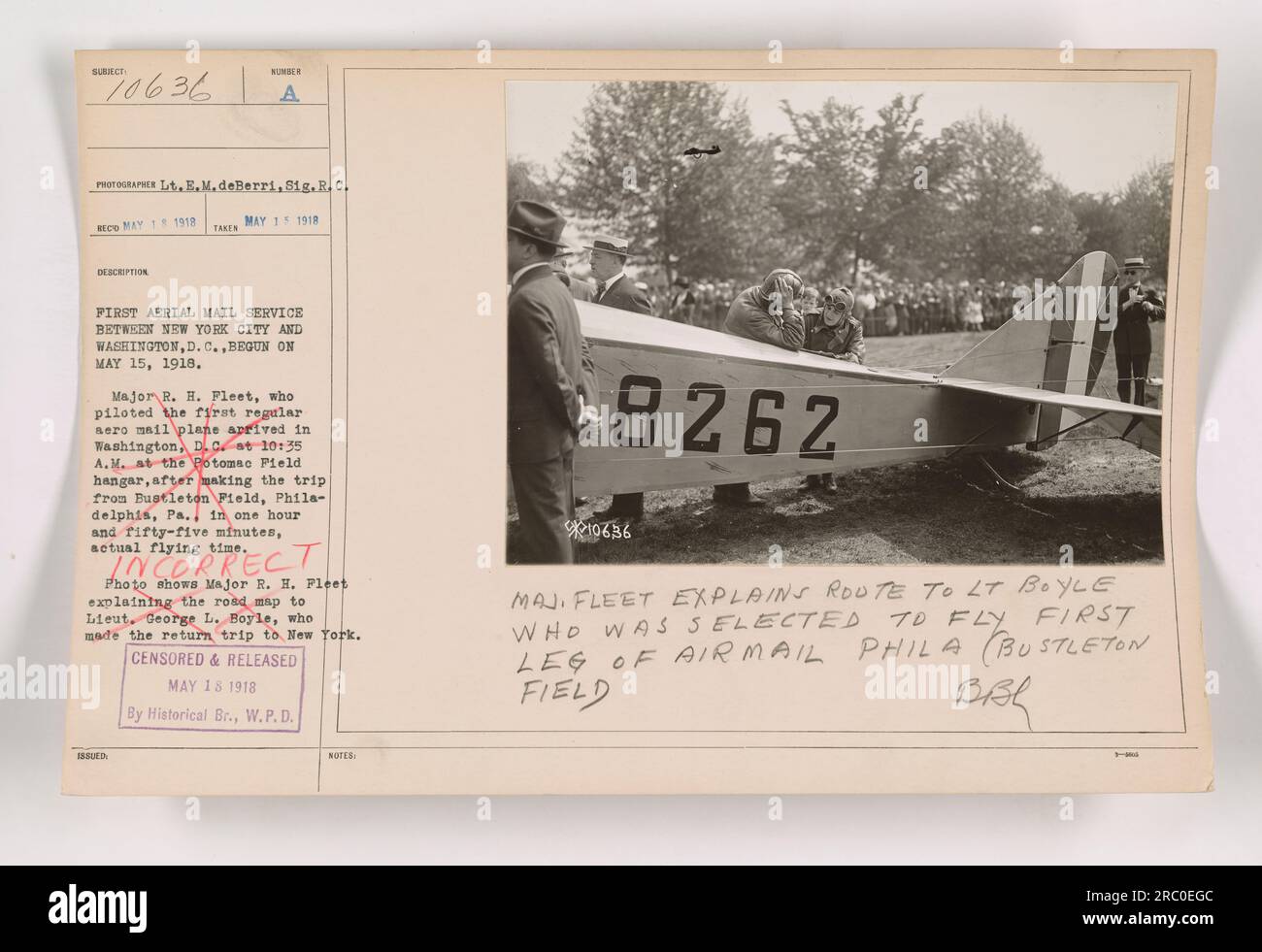Select the DESCRIPTION field label
1262x952 pixels.
pyautogui.click(x=121, y=273)
